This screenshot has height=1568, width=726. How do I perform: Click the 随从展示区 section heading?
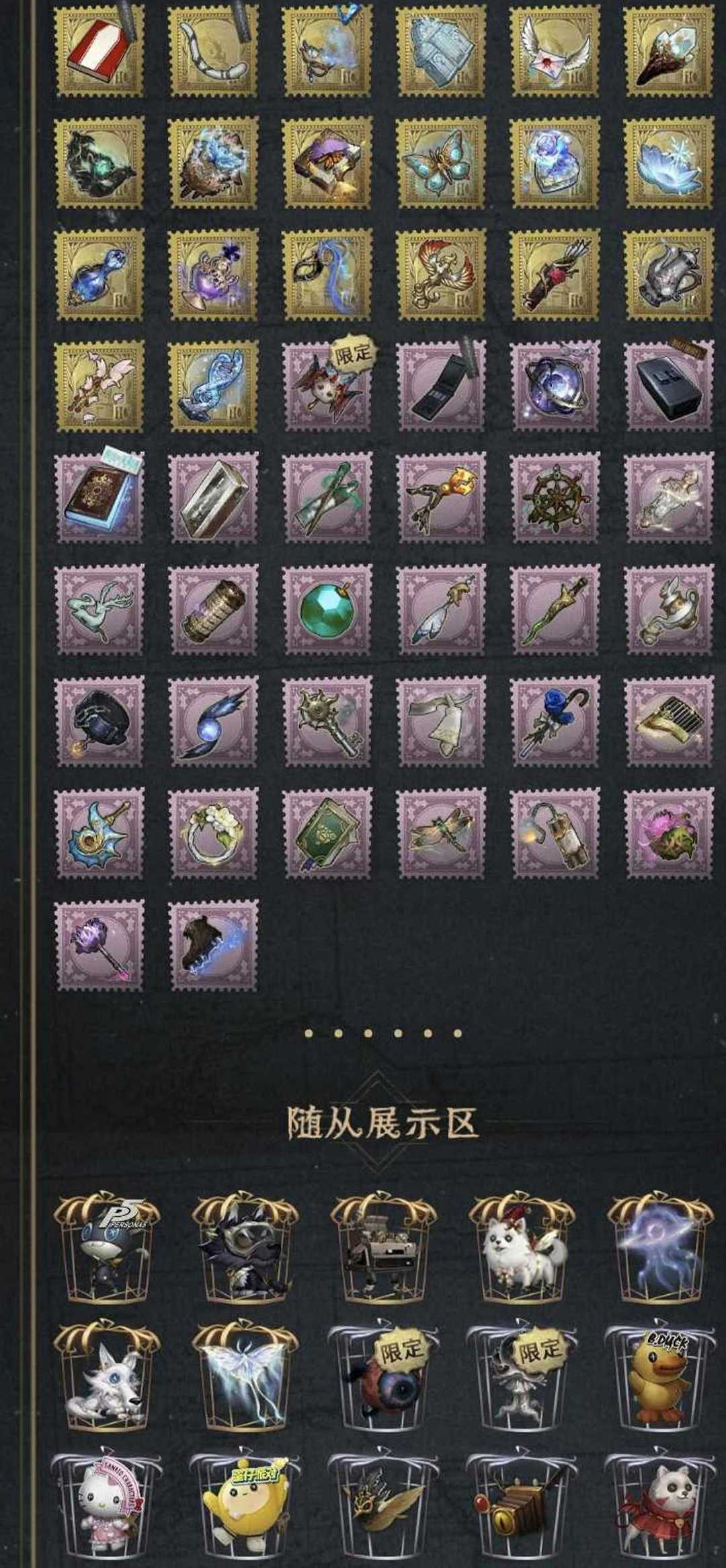pos(382,1123)
